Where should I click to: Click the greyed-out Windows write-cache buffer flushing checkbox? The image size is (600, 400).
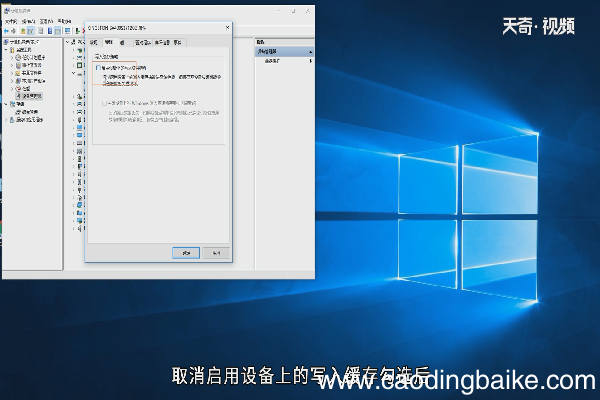[104, 103]
